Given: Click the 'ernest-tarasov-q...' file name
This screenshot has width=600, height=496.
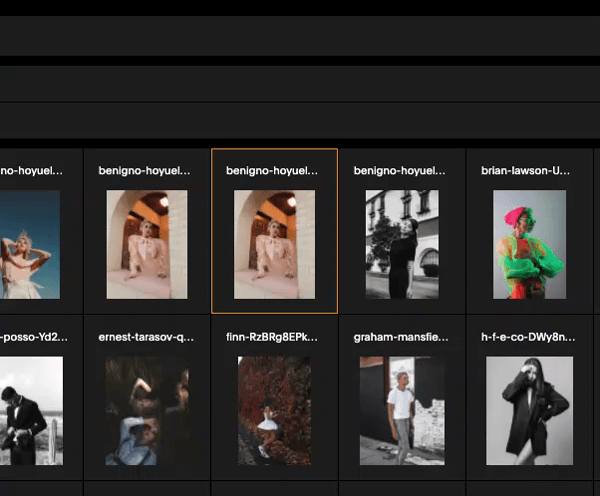Looking at the screenshot, I should pyautogui.click(x=146, y=337).
